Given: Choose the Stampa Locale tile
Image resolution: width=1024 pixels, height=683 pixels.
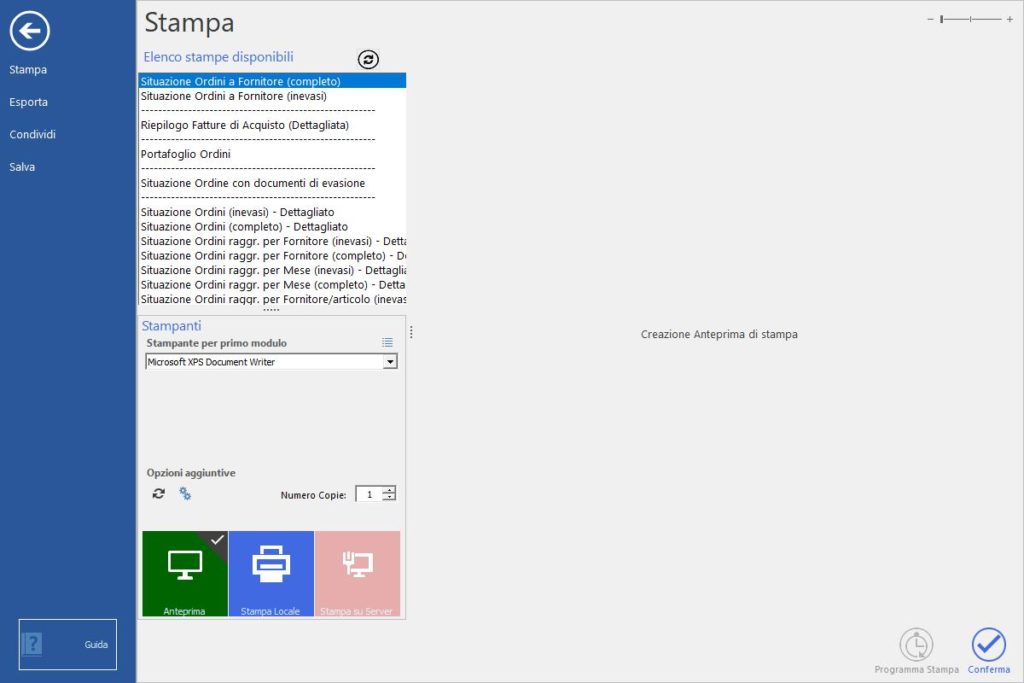Looking at the screenshot, I should [271, 574].
